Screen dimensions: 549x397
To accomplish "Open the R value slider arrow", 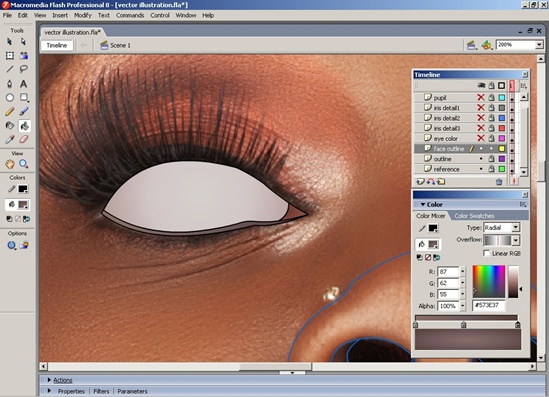I will click(x=463, y=272).
